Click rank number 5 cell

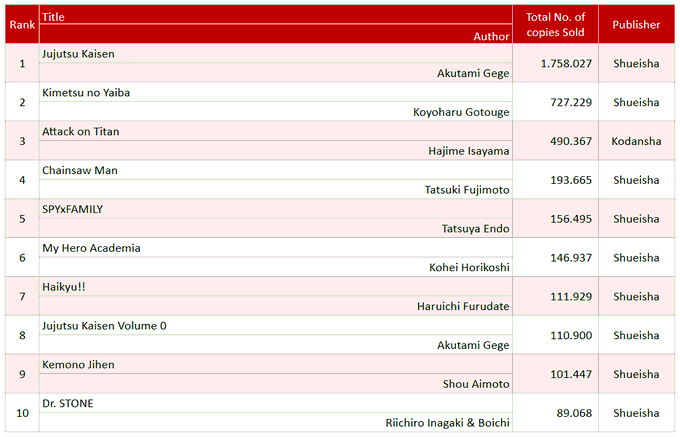coord(22,218)
